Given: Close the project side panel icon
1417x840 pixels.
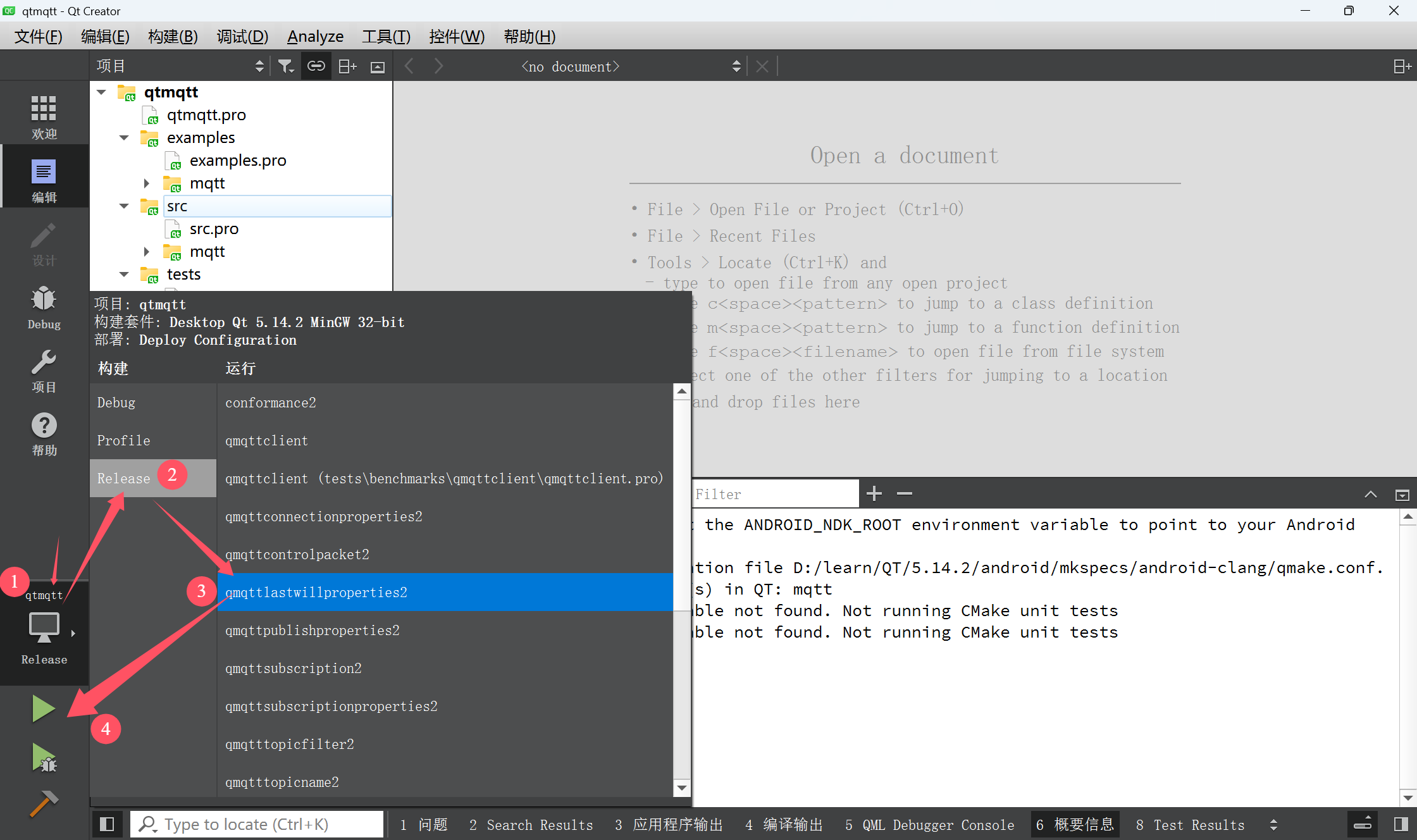Looking at the screenshot, I should (x=378, y=67).
